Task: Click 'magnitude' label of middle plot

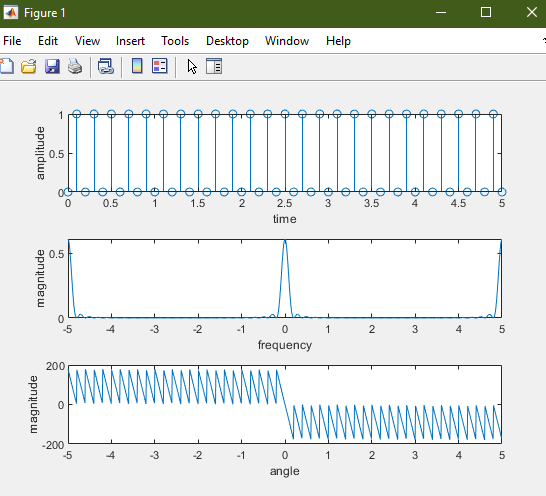Action: click(40, 278)
